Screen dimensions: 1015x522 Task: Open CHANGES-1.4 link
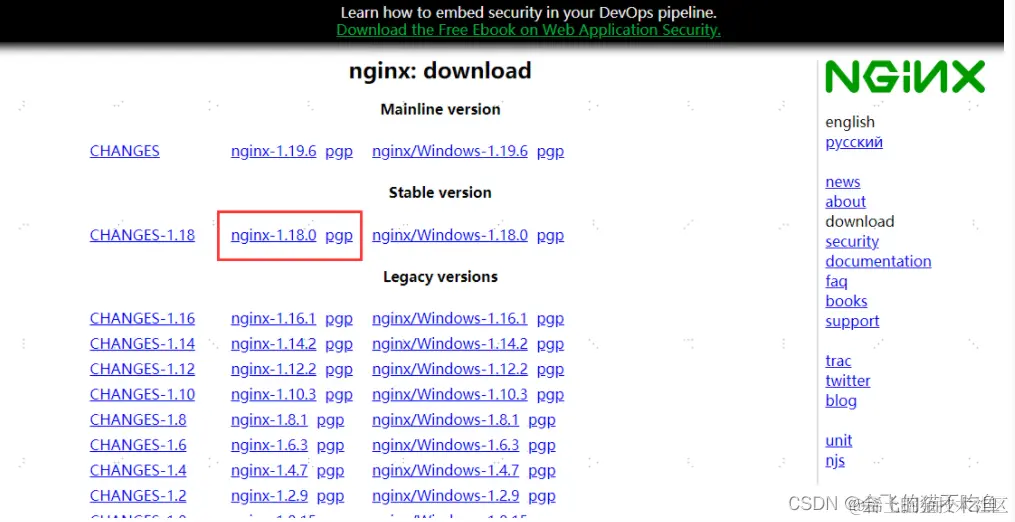click(x=138, y=470)
